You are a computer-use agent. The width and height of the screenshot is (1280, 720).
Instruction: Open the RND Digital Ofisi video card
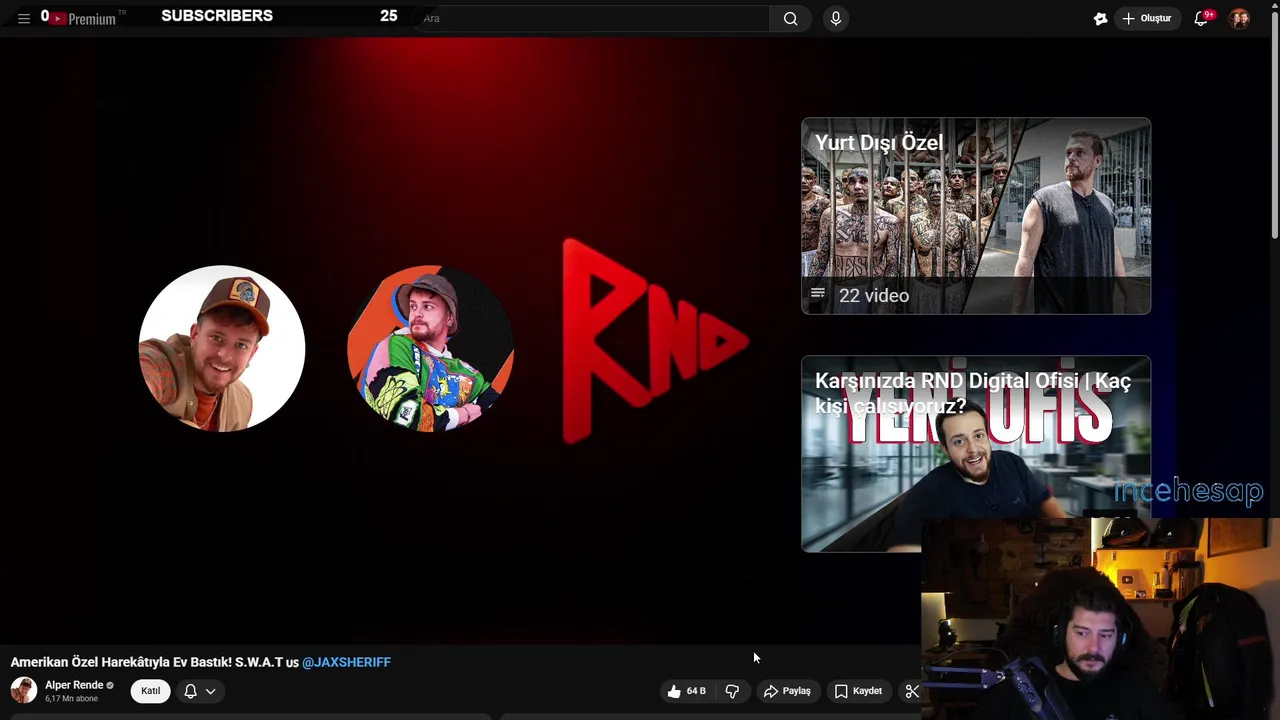tap(976, 453)
